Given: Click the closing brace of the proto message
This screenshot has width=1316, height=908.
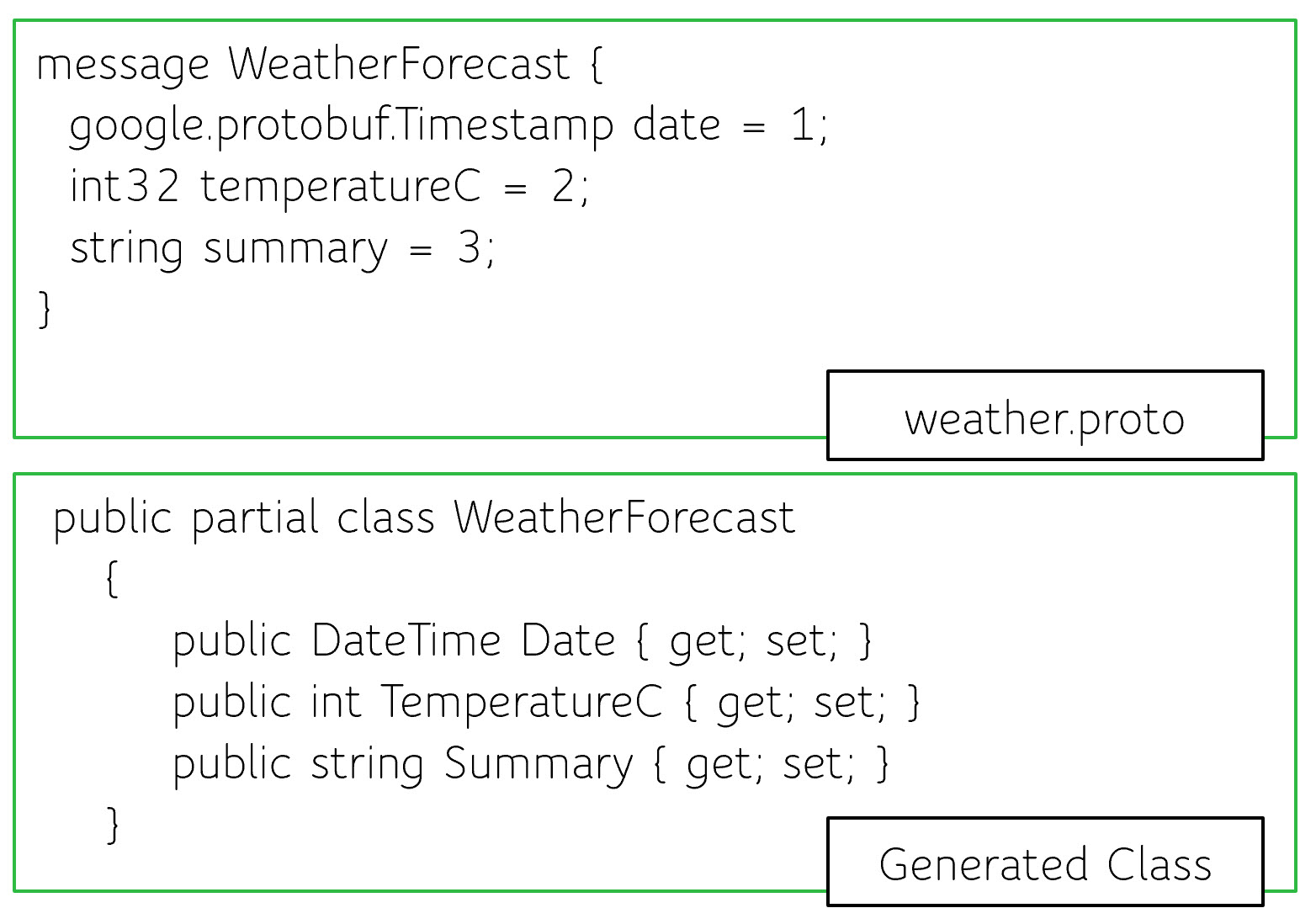Looking at the screenshot, I should point(45,309).
